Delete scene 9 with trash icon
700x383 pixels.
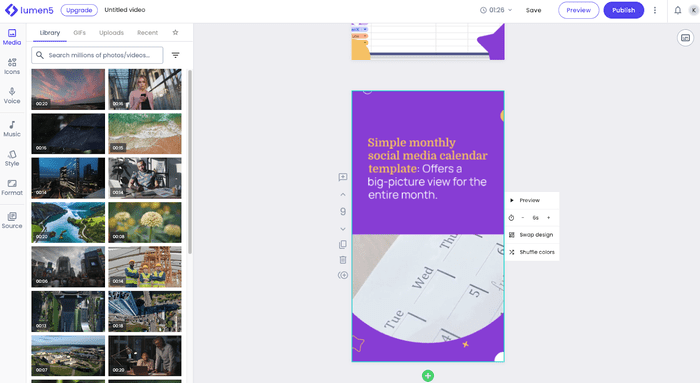pos(343,260)
